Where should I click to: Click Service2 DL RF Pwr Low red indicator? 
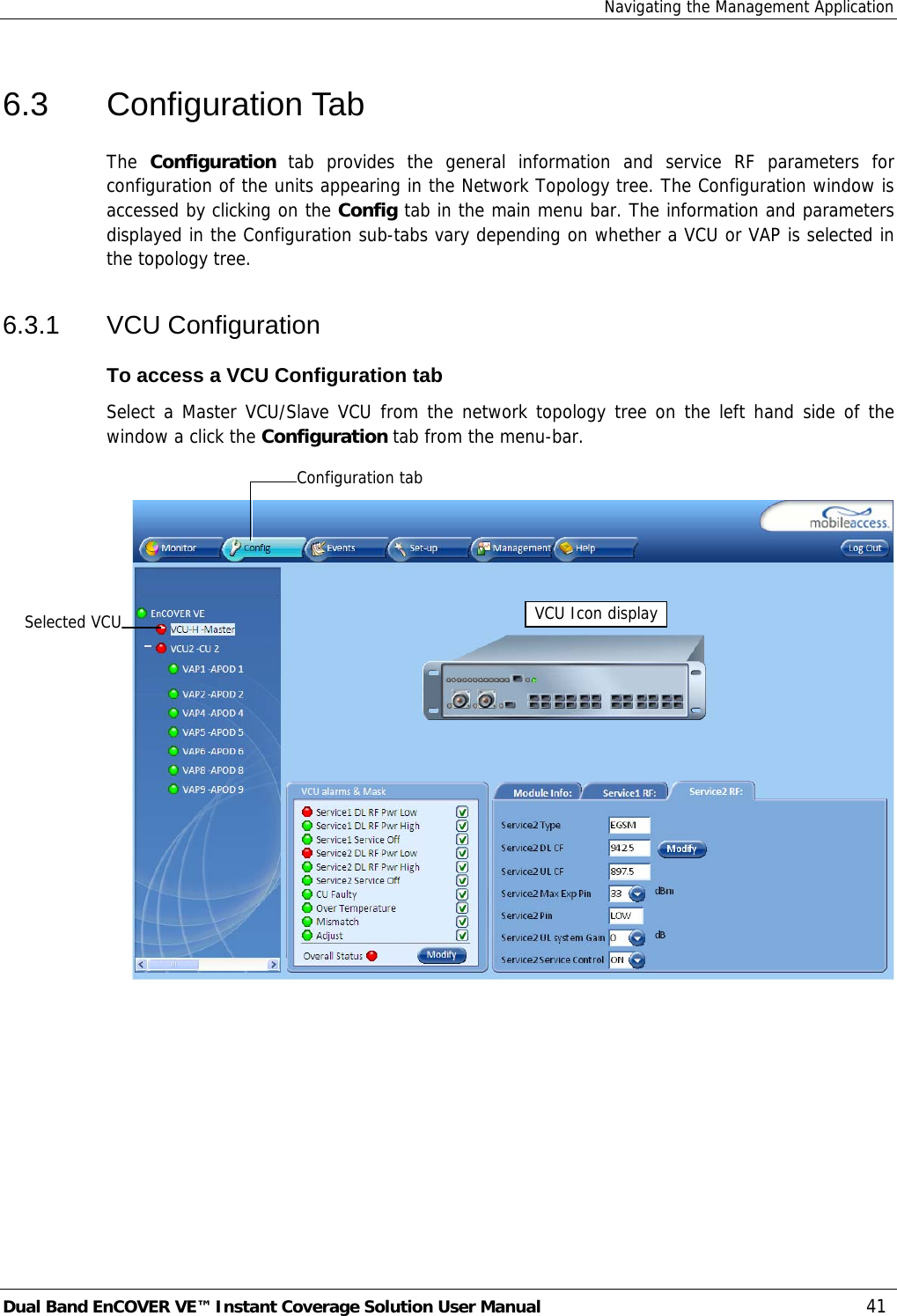pos(307,853)
